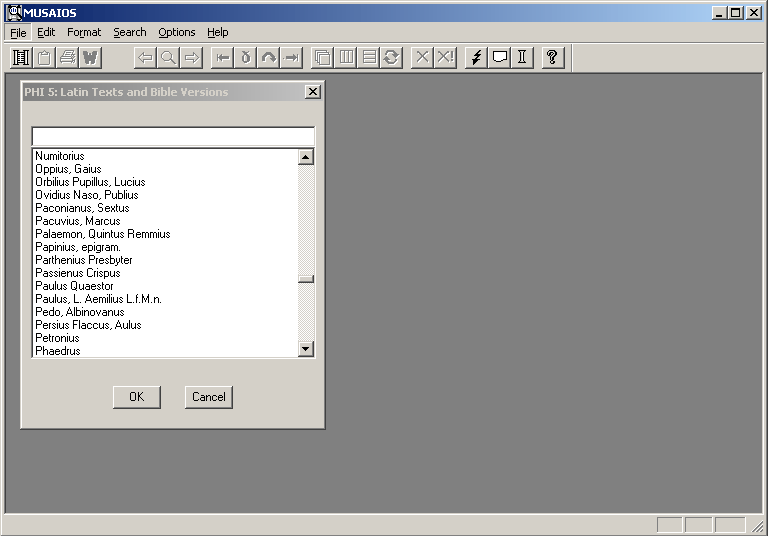Open the Format menu
This screenshot has height=536, width=768.
[x=84, y=32]
